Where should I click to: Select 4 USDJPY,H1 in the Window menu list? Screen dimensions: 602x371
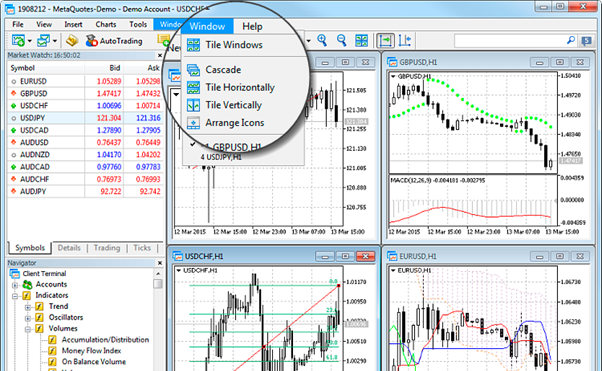(221, 157)
